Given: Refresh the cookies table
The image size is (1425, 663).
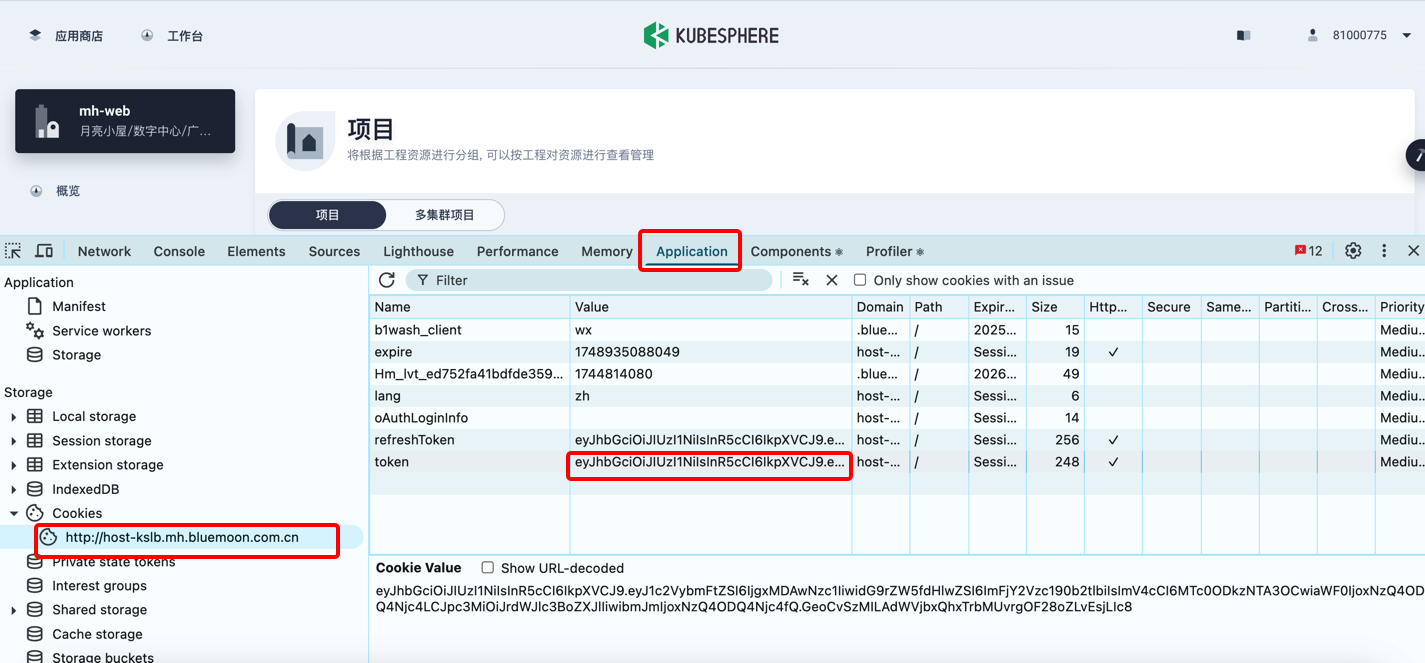Looking at the screenshot, I should [x=387, y=280].
